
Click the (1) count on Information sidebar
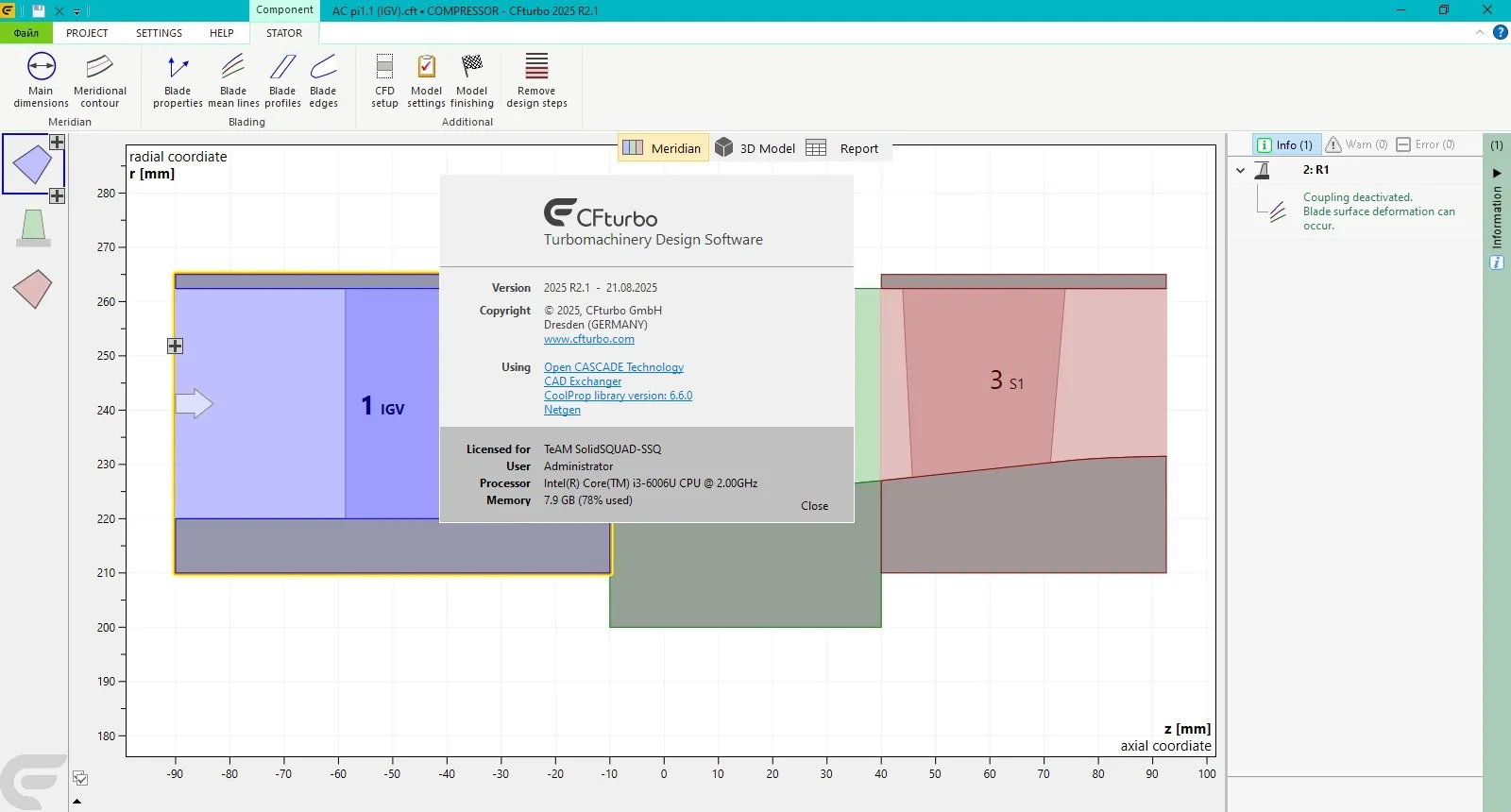click(x=1497, y=145)
